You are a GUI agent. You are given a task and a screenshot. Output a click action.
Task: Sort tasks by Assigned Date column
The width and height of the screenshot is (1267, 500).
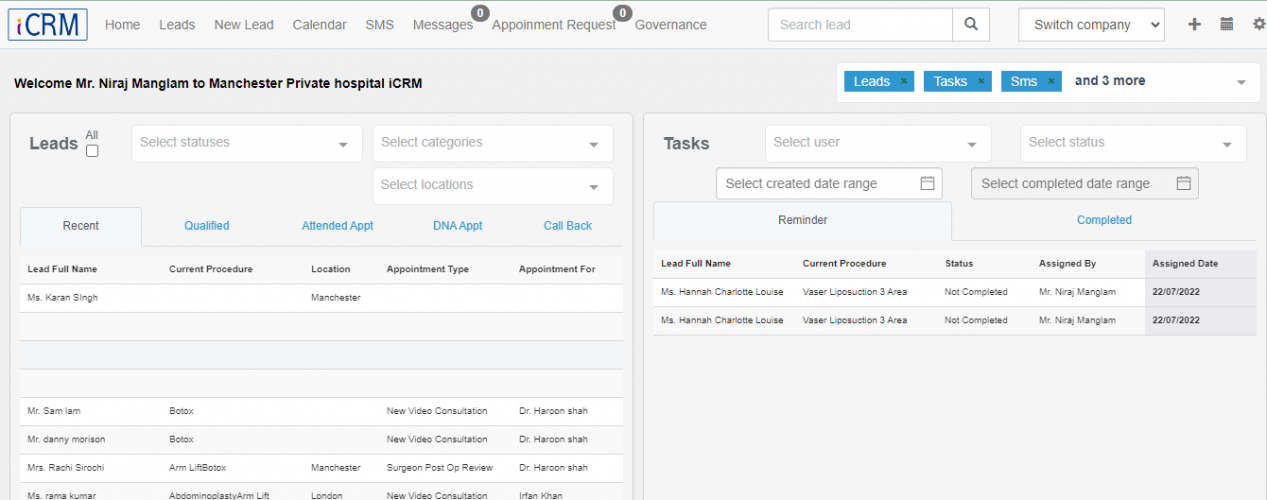(1185, 264)
